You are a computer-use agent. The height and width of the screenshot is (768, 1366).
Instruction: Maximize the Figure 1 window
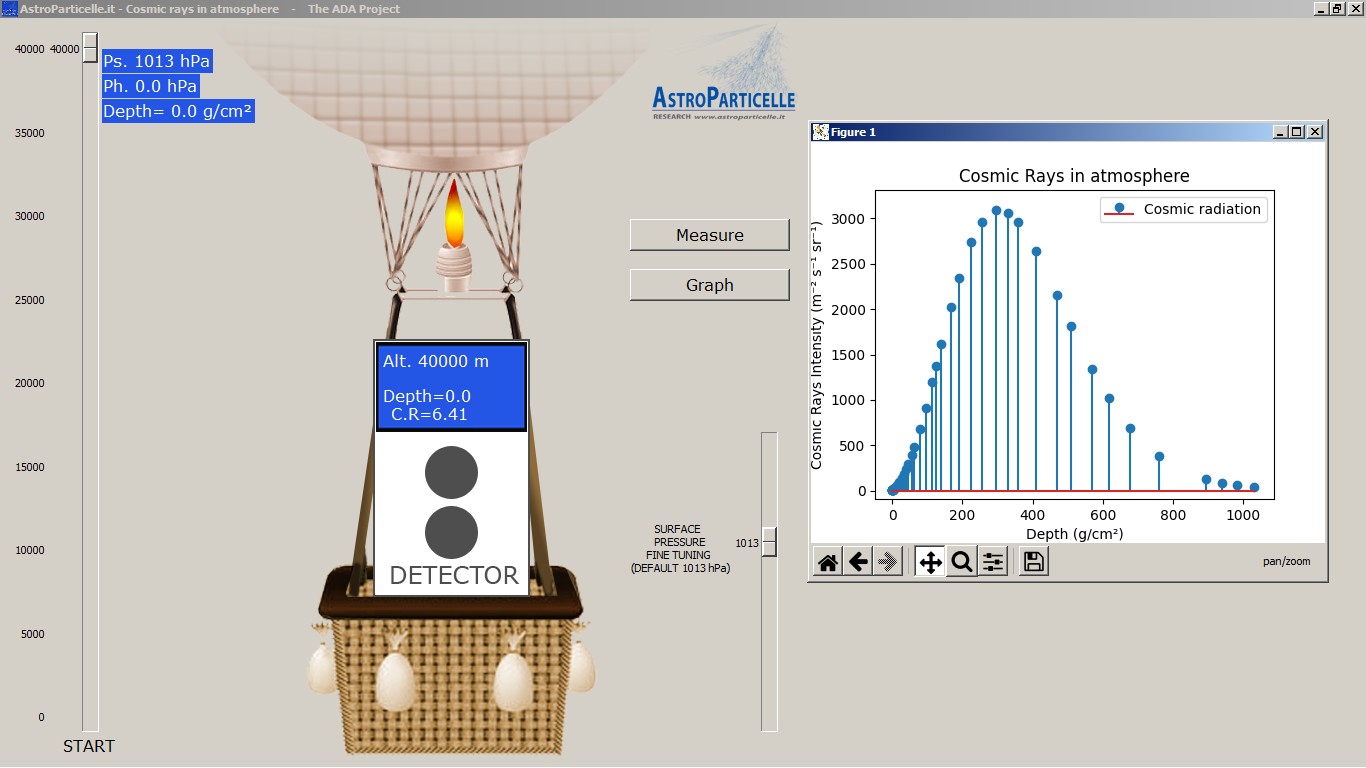click(x=1297, y=132)
